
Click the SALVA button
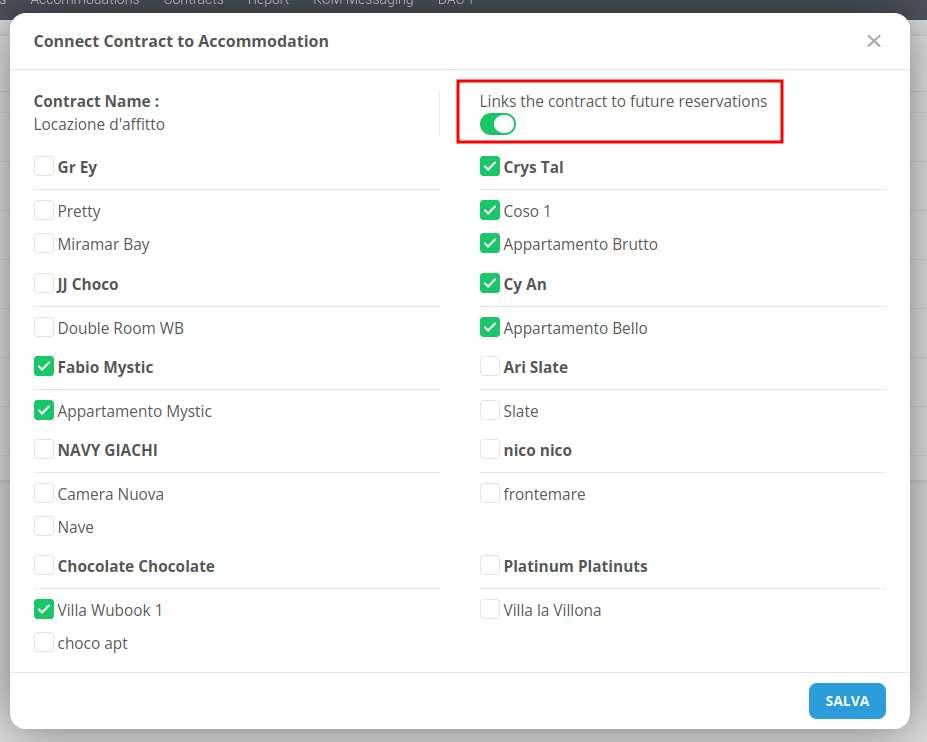coord(846,701)
